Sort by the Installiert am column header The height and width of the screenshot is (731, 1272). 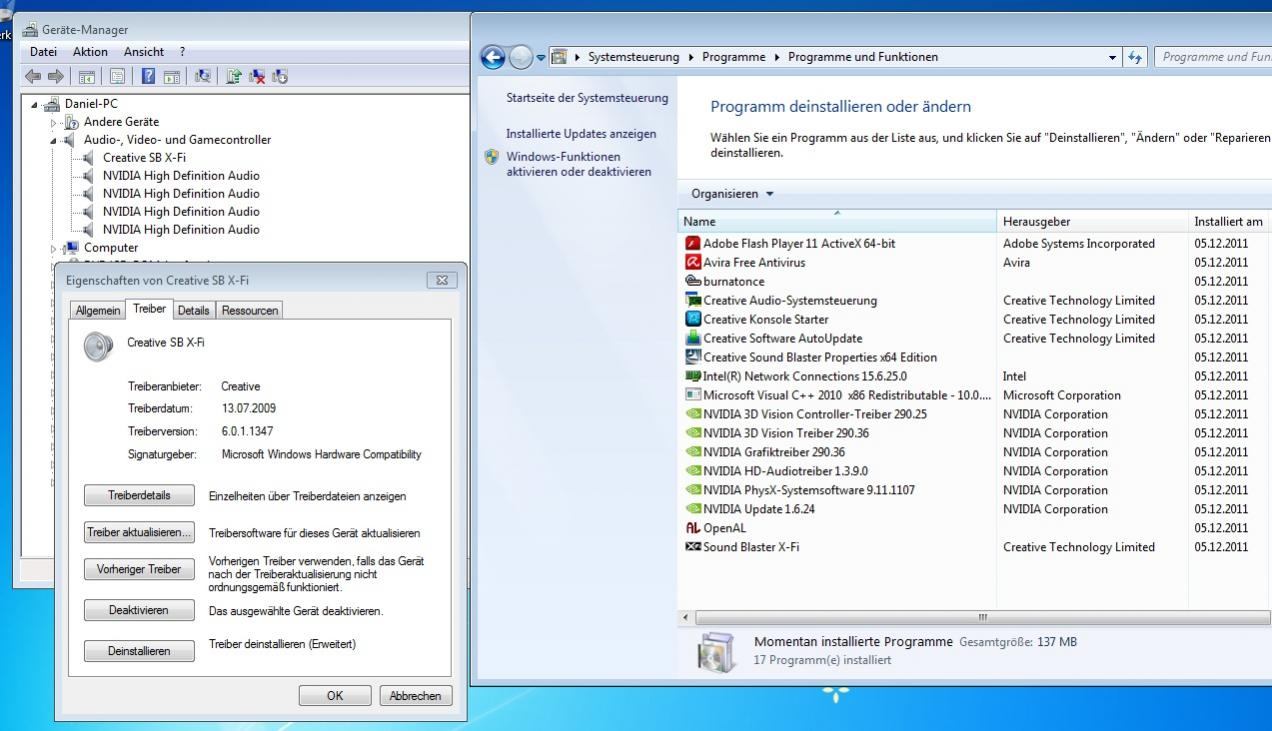click(x=1230, y=220)
